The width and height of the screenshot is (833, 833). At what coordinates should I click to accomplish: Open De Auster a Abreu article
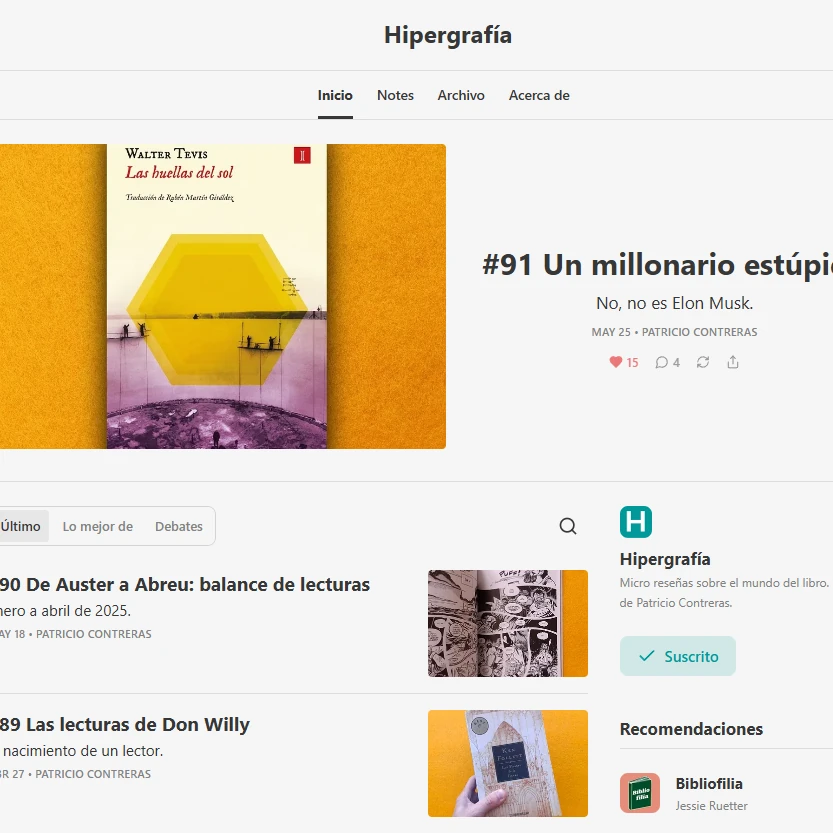pos(185,584)
